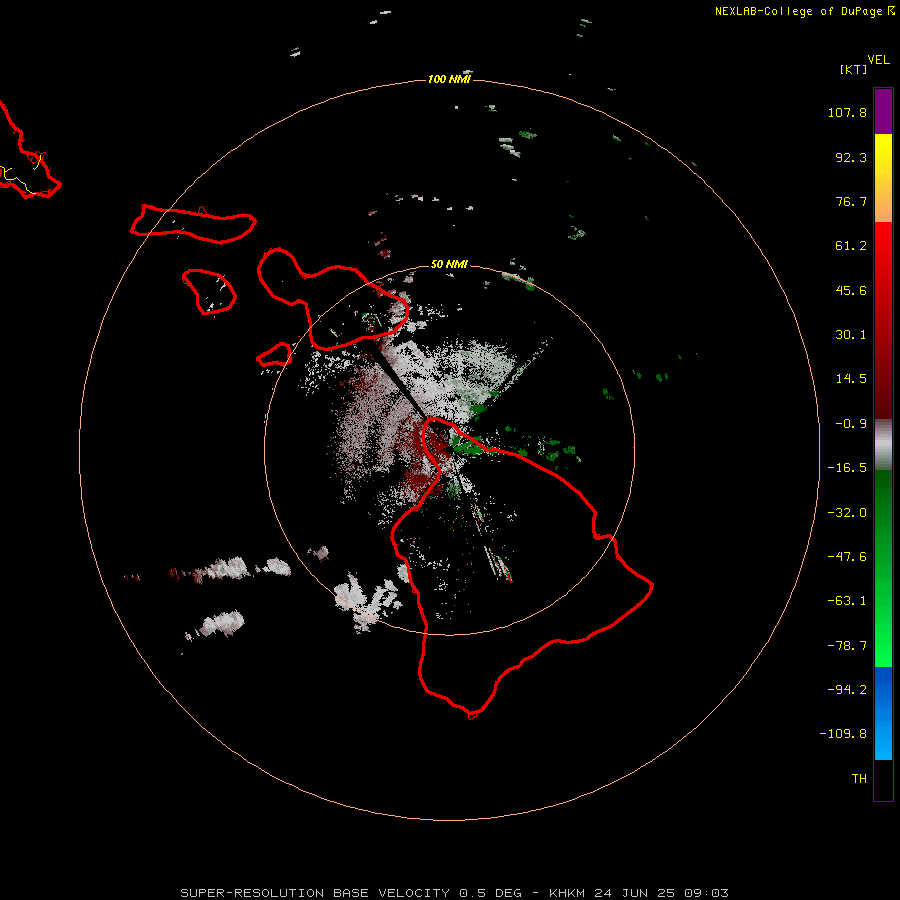Pick the bright green segment near -78.7
900x900 pixels.
tap(883, 646)
